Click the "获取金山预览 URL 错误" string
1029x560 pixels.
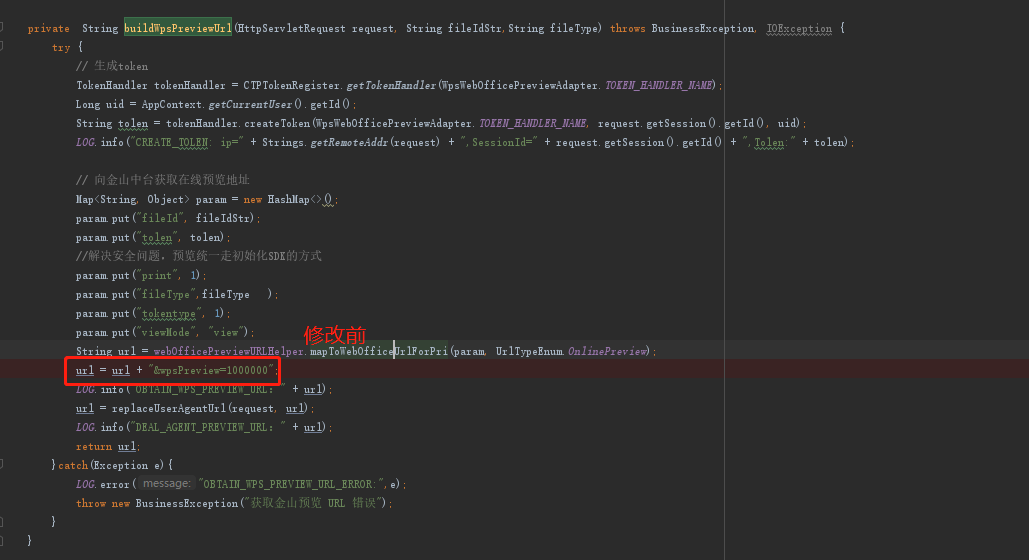tap(313, 504)
